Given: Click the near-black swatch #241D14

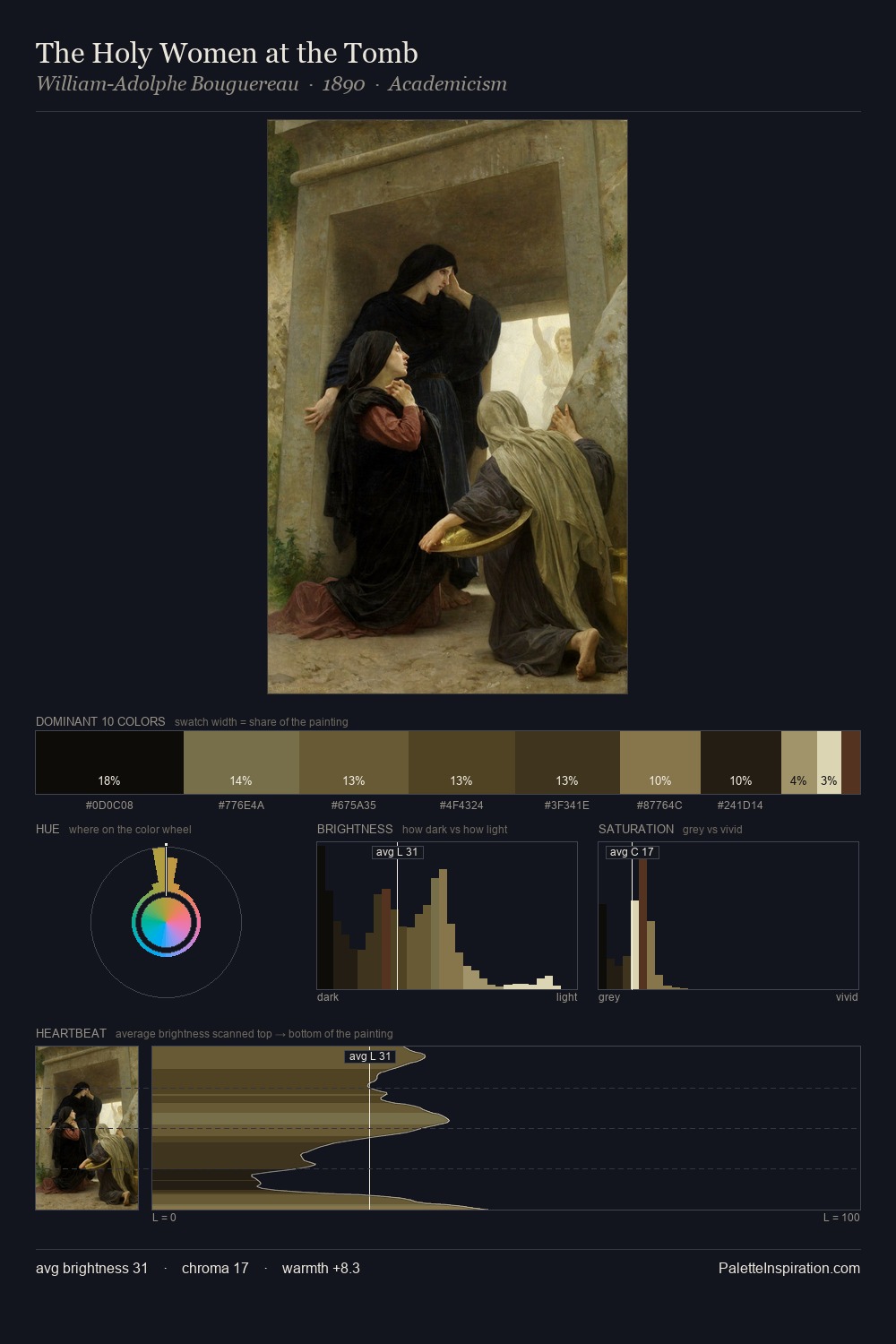Looking at the screenshot, I should [x=741, y=762].
